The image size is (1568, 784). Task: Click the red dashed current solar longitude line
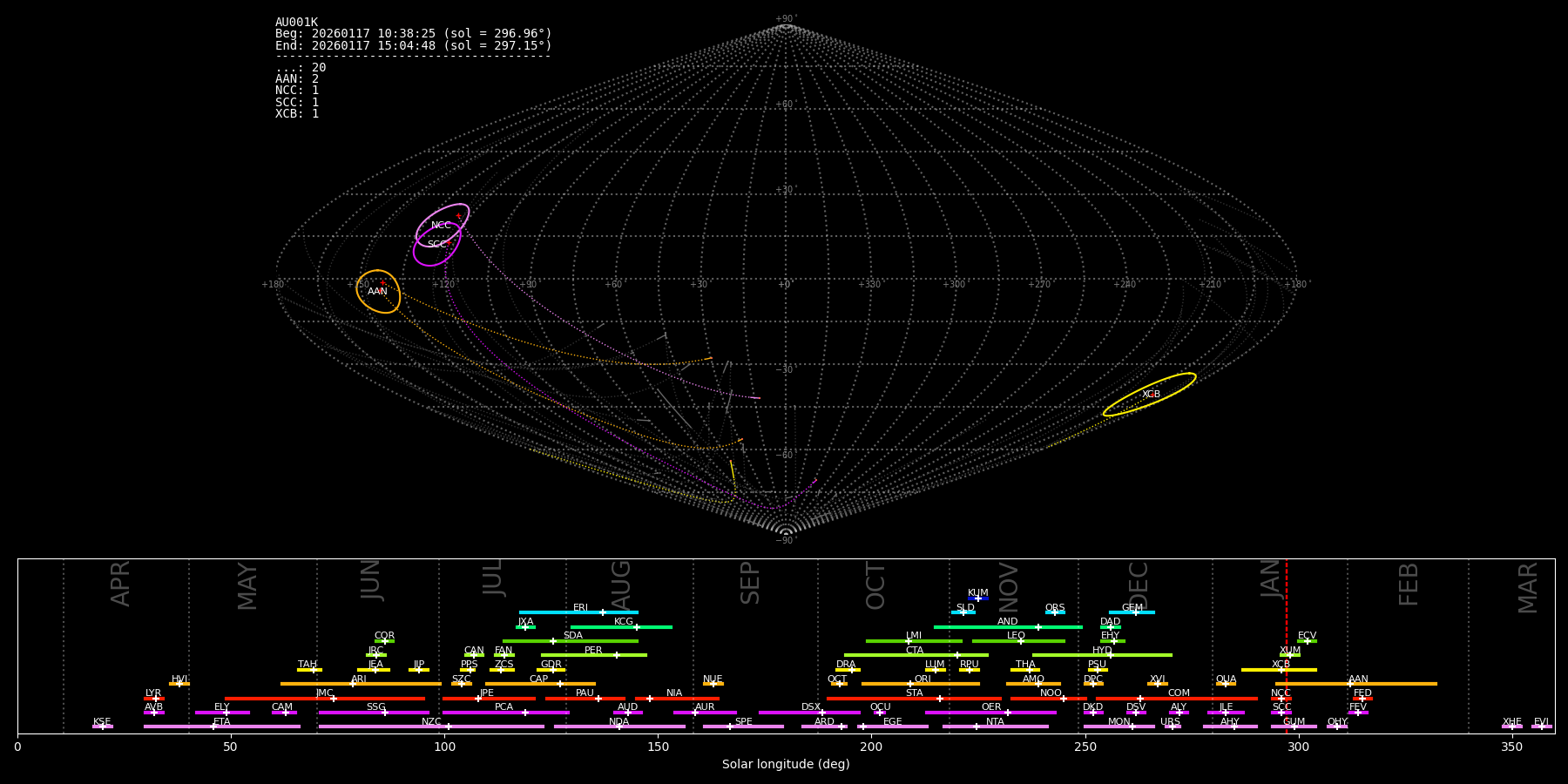[x=1286, y=645]
